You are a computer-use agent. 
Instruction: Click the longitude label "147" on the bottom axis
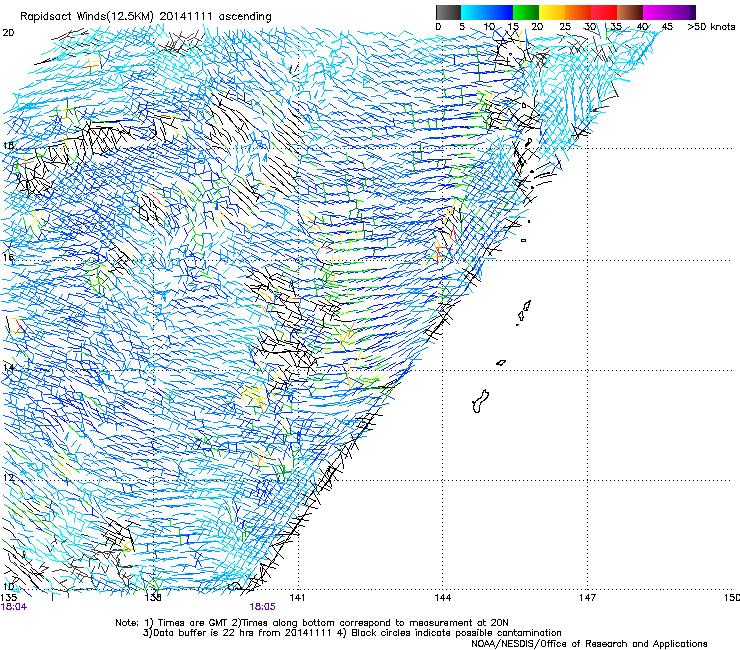click(588, 598)
